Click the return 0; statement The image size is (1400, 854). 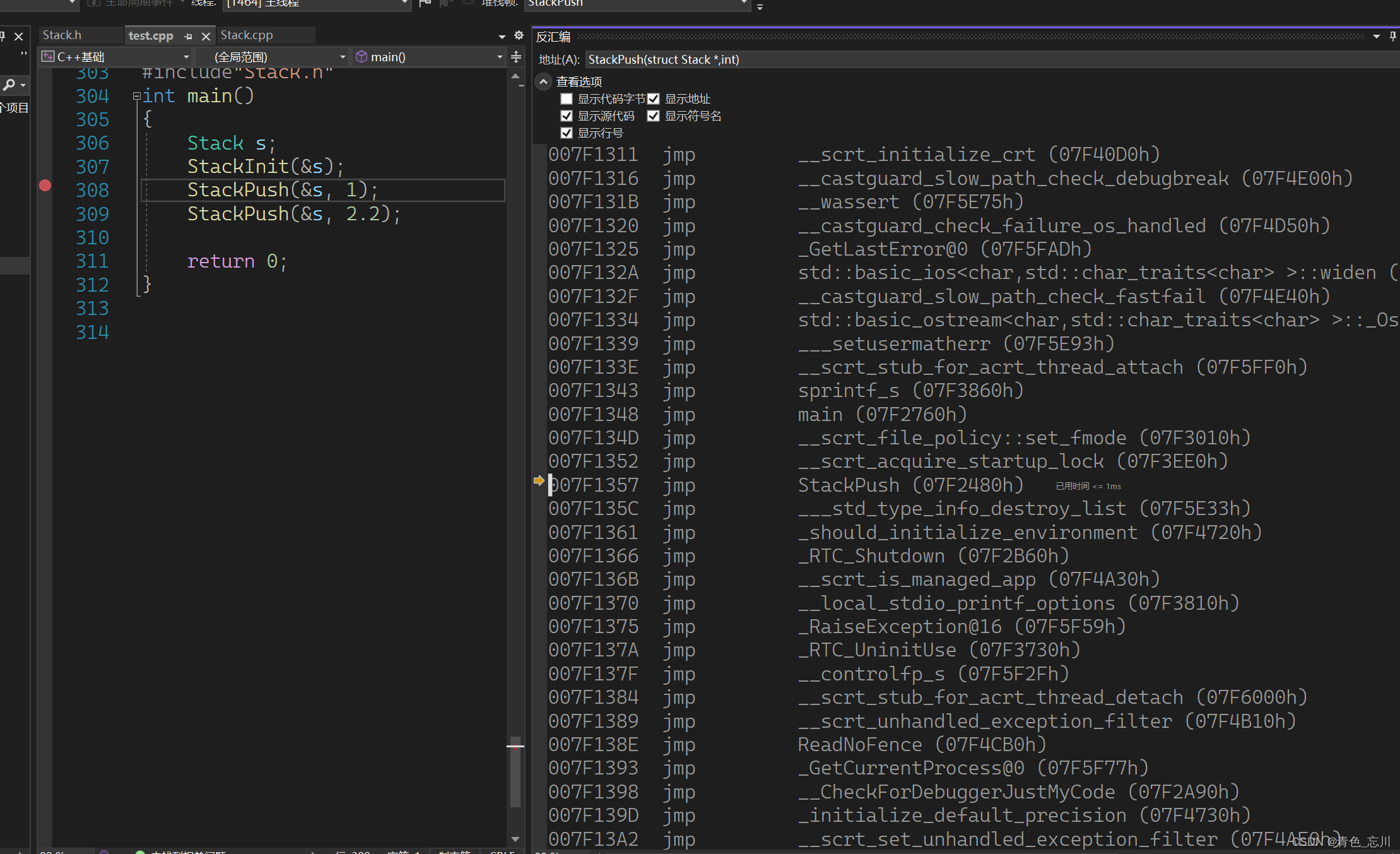(237, 261)
